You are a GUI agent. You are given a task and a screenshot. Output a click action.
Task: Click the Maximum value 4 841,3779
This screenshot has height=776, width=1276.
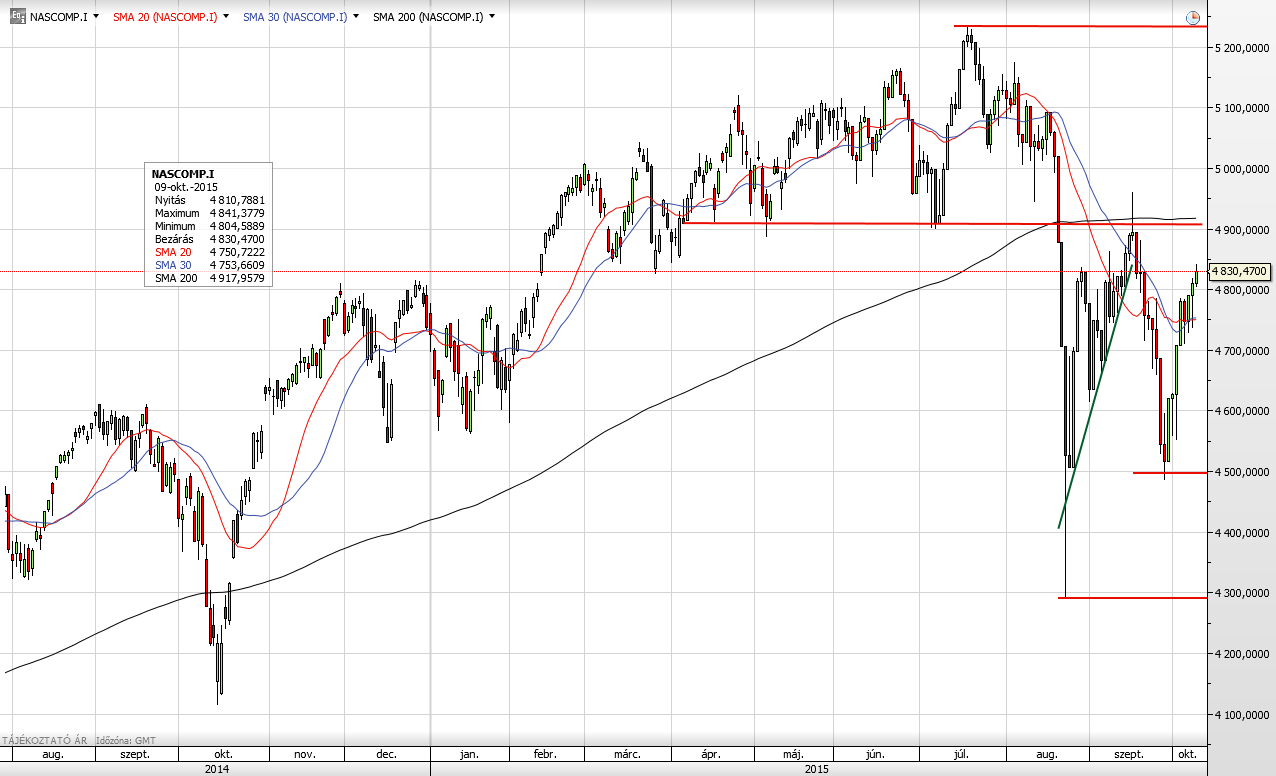click(x=238, y=213)
